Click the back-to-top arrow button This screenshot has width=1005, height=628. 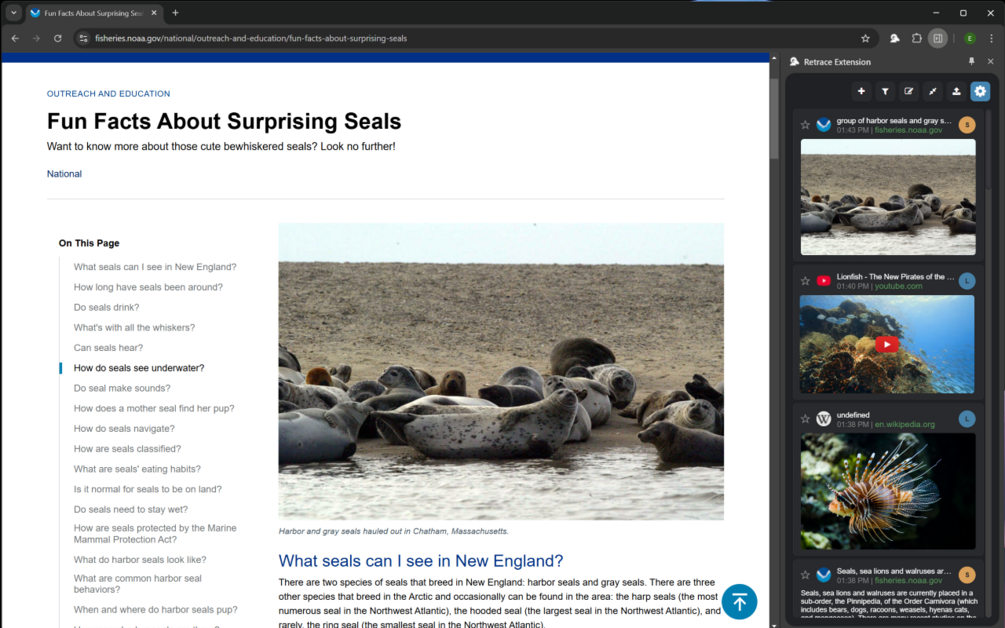pyautogui.click(x=739, y=602)
